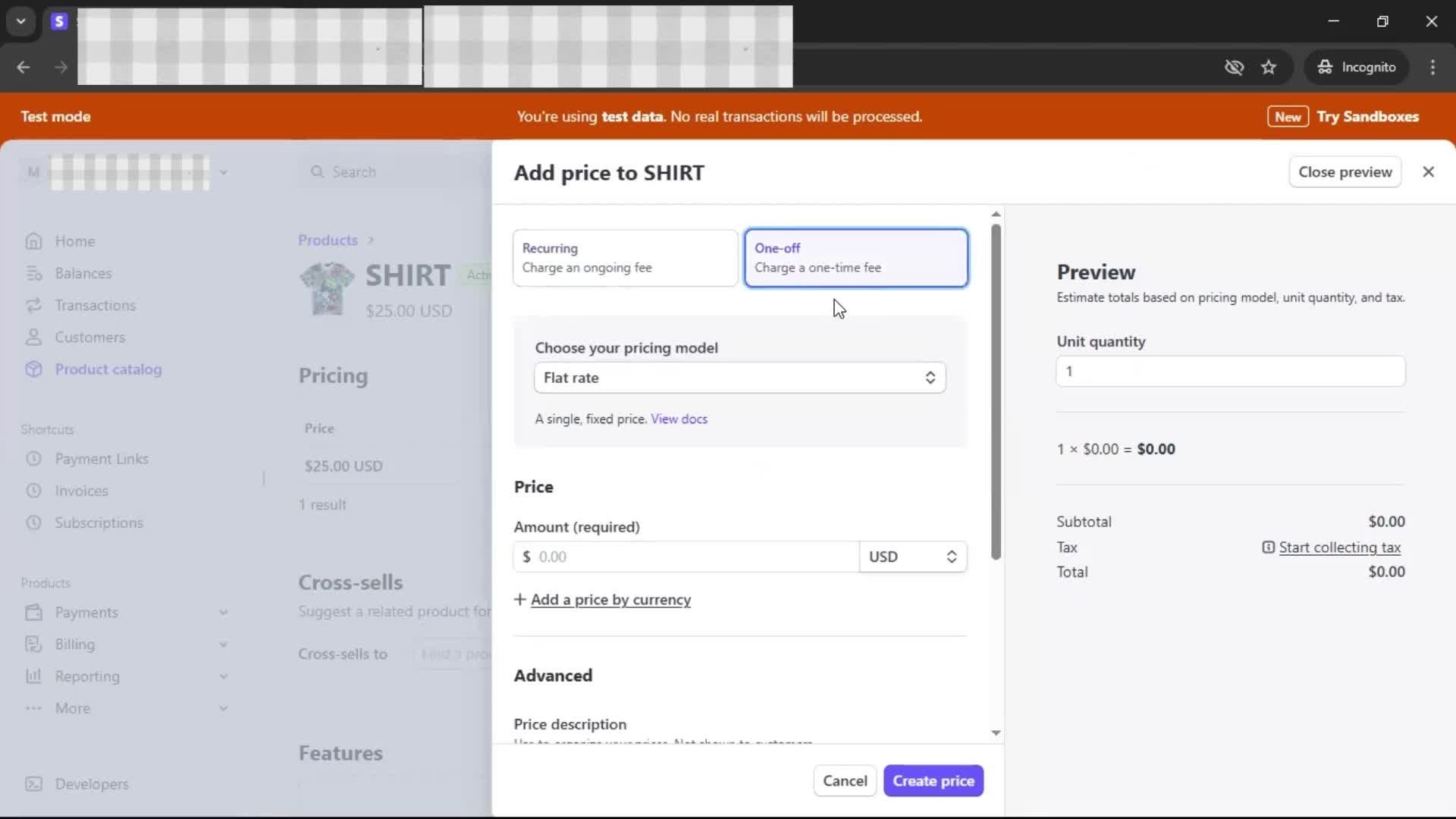Select the Recurring pricing option

(625, 258)
